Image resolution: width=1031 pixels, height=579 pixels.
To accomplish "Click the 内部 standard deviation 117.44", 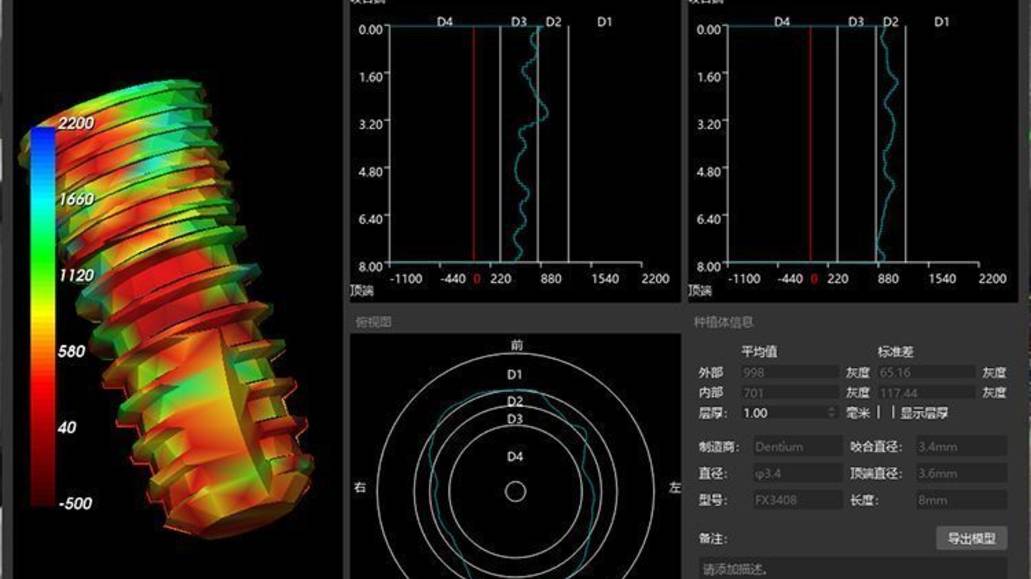I will pos(926,393).
